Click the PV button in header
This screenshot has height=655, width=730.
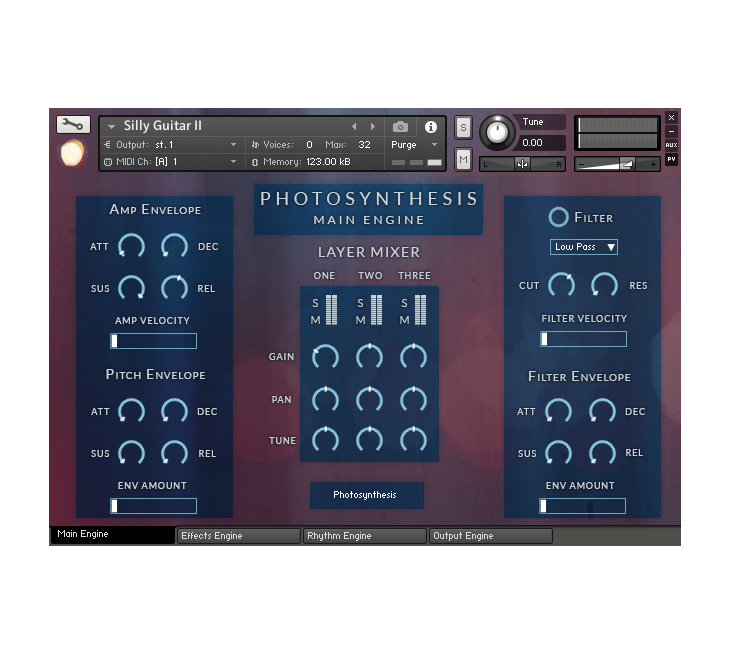point(671,159)
